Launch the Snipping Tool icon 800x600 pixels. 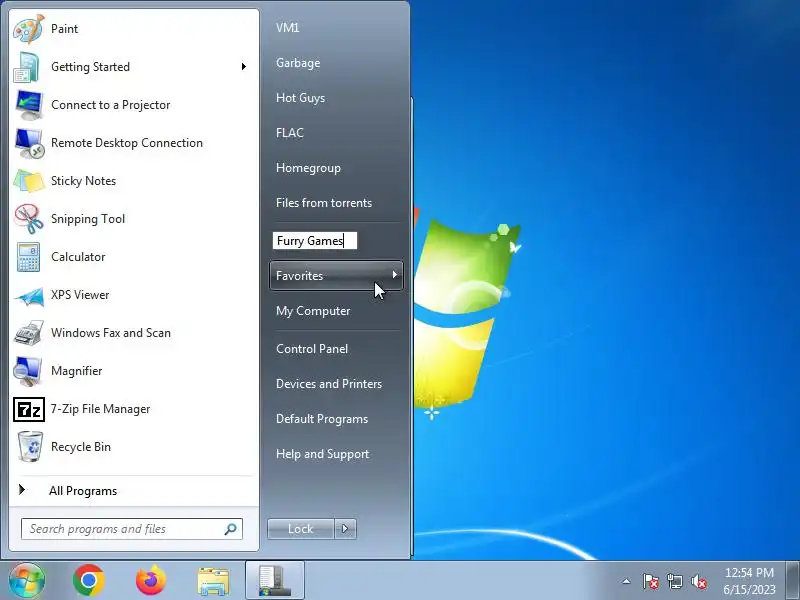[x=29, y=219]
